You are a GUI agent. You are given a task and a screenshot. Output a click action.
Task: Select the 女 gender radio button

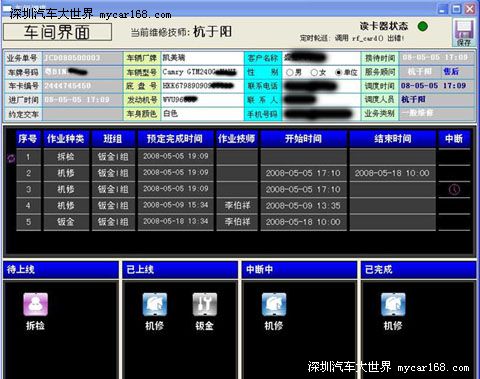pos(314,72)
